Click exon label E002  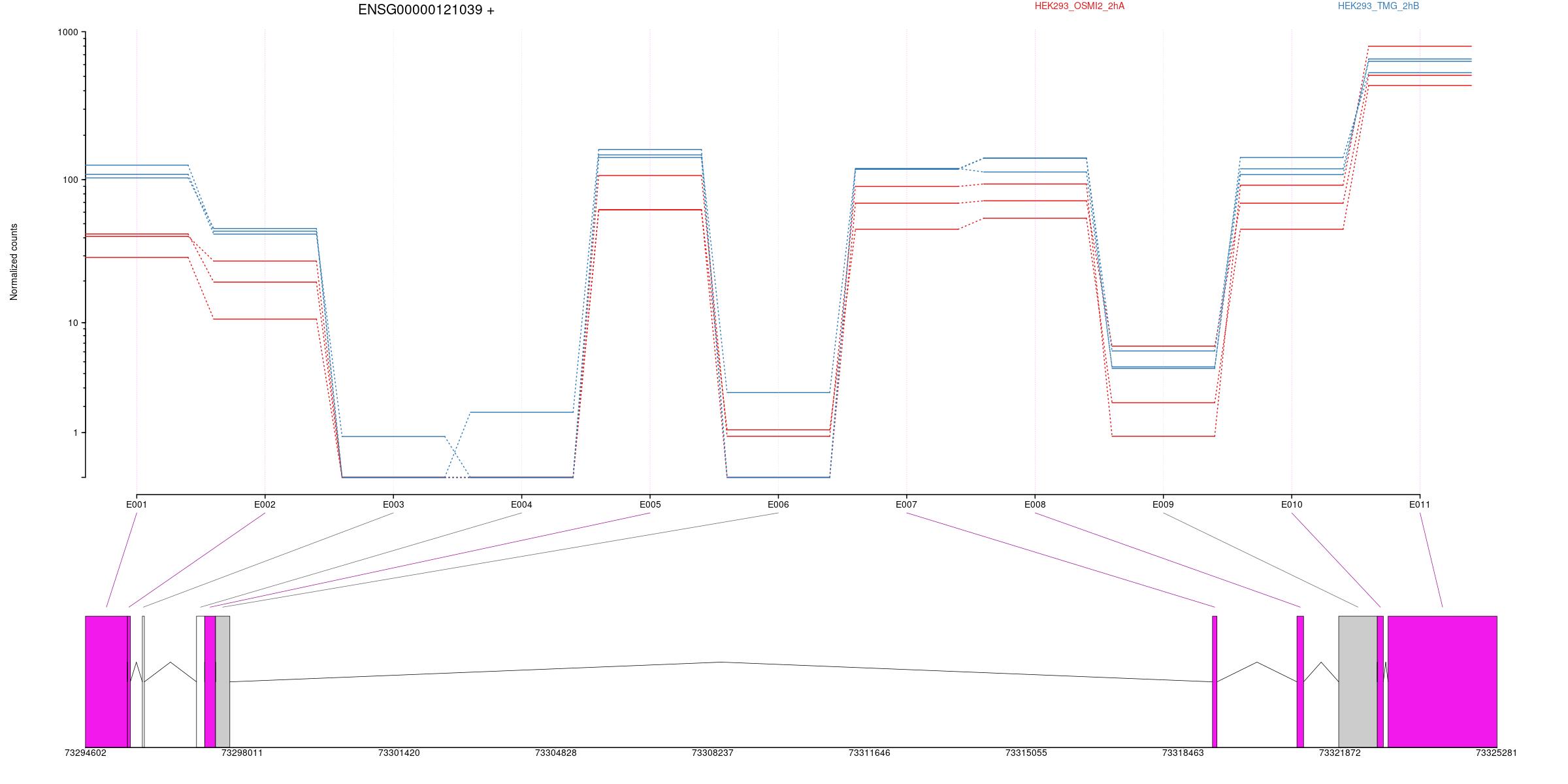click(265, 504)
